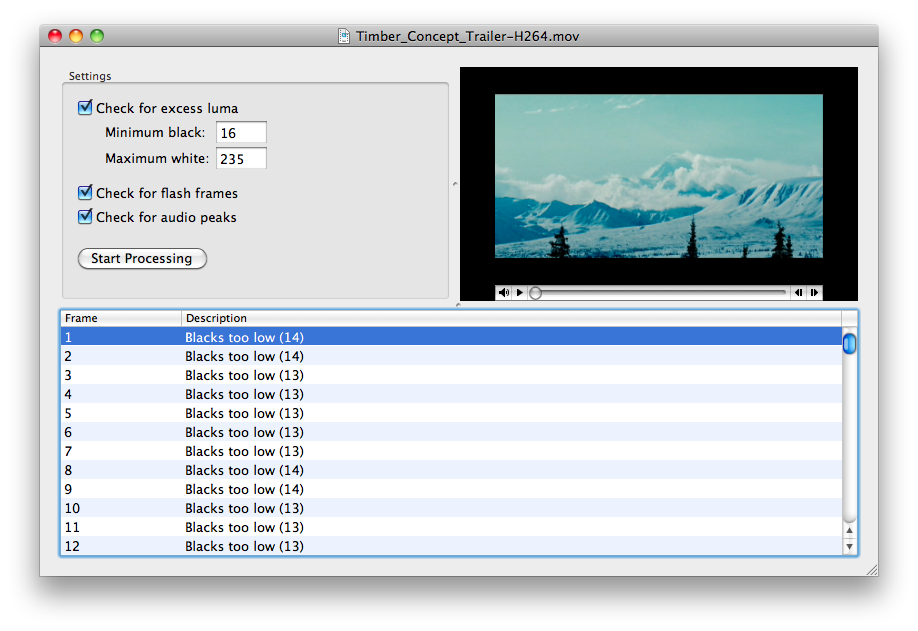This screenshot has width=918, height=631.
Task: Click the movie file icon in title bar
Action: coord(344,36)
